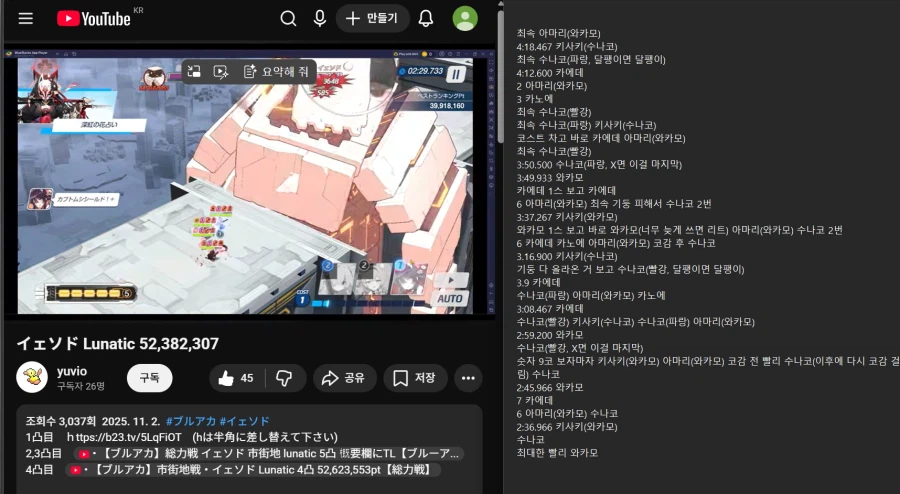900x494 pixels.
Task: Dislike the video with thumbs-down icon
Action: (x=285, y=378)
